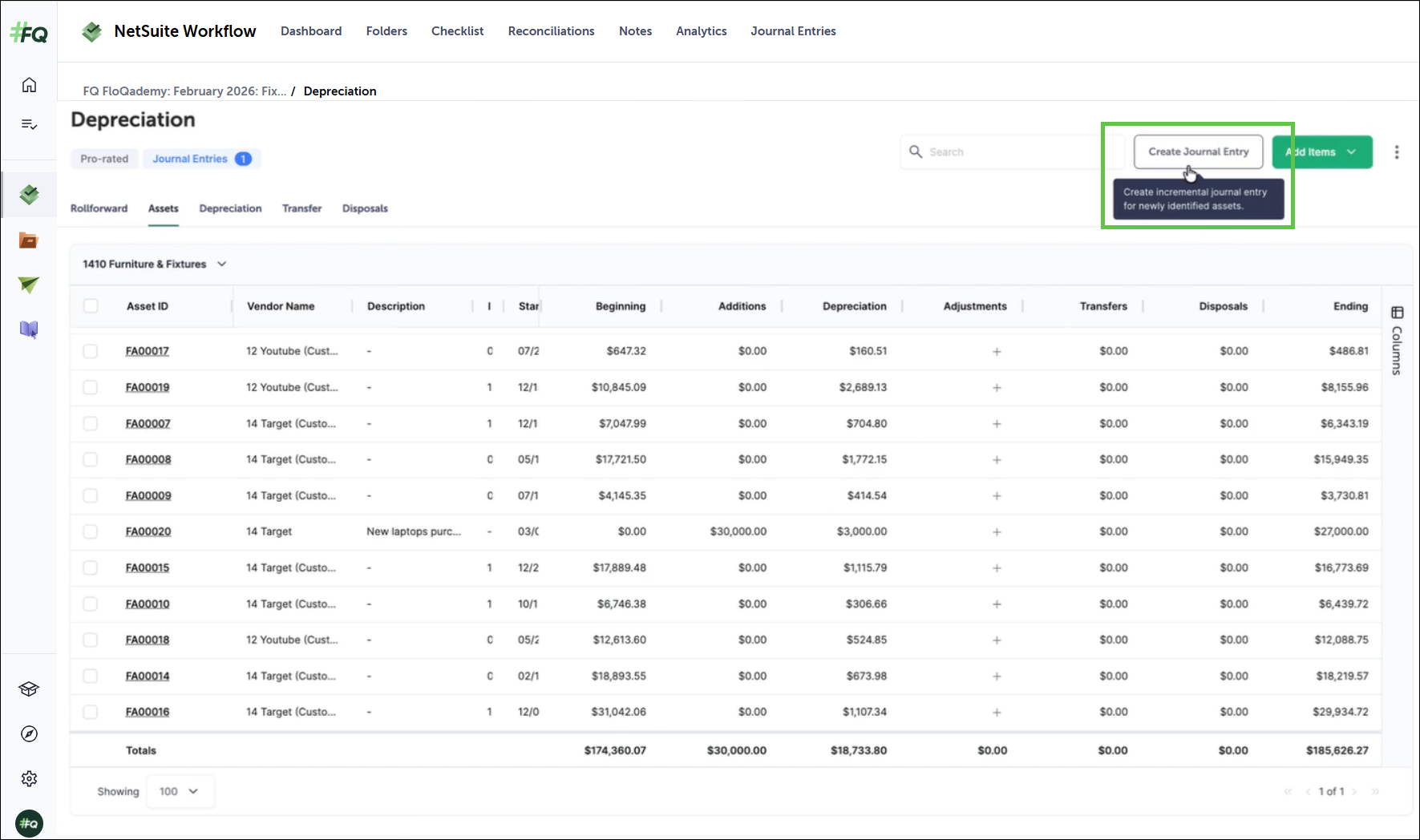
Task: Check the box for asset FA00017
Action: pos(91,351)
